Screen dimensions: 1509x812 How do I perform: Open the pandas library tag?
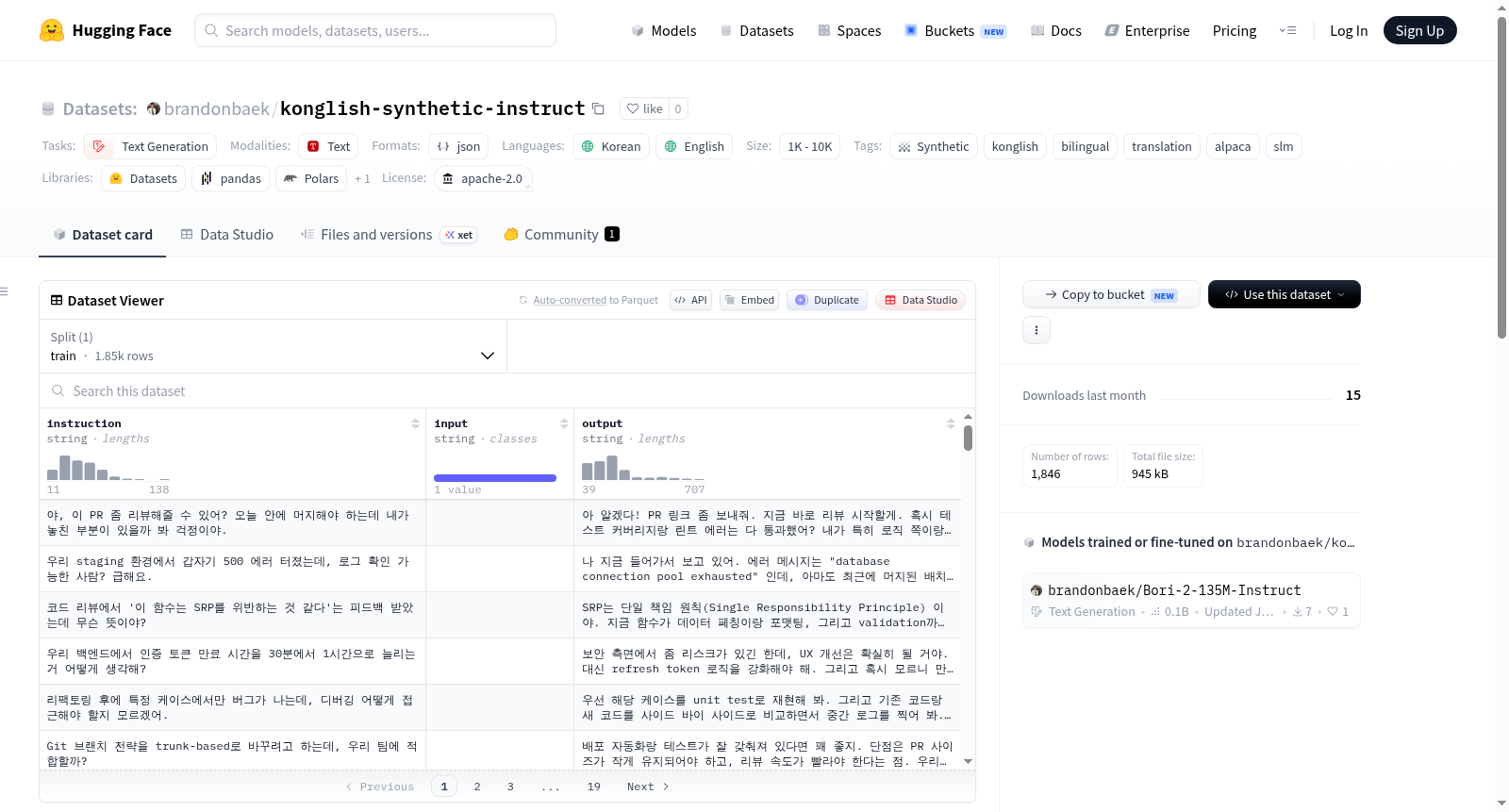click(x=231, y=178)
